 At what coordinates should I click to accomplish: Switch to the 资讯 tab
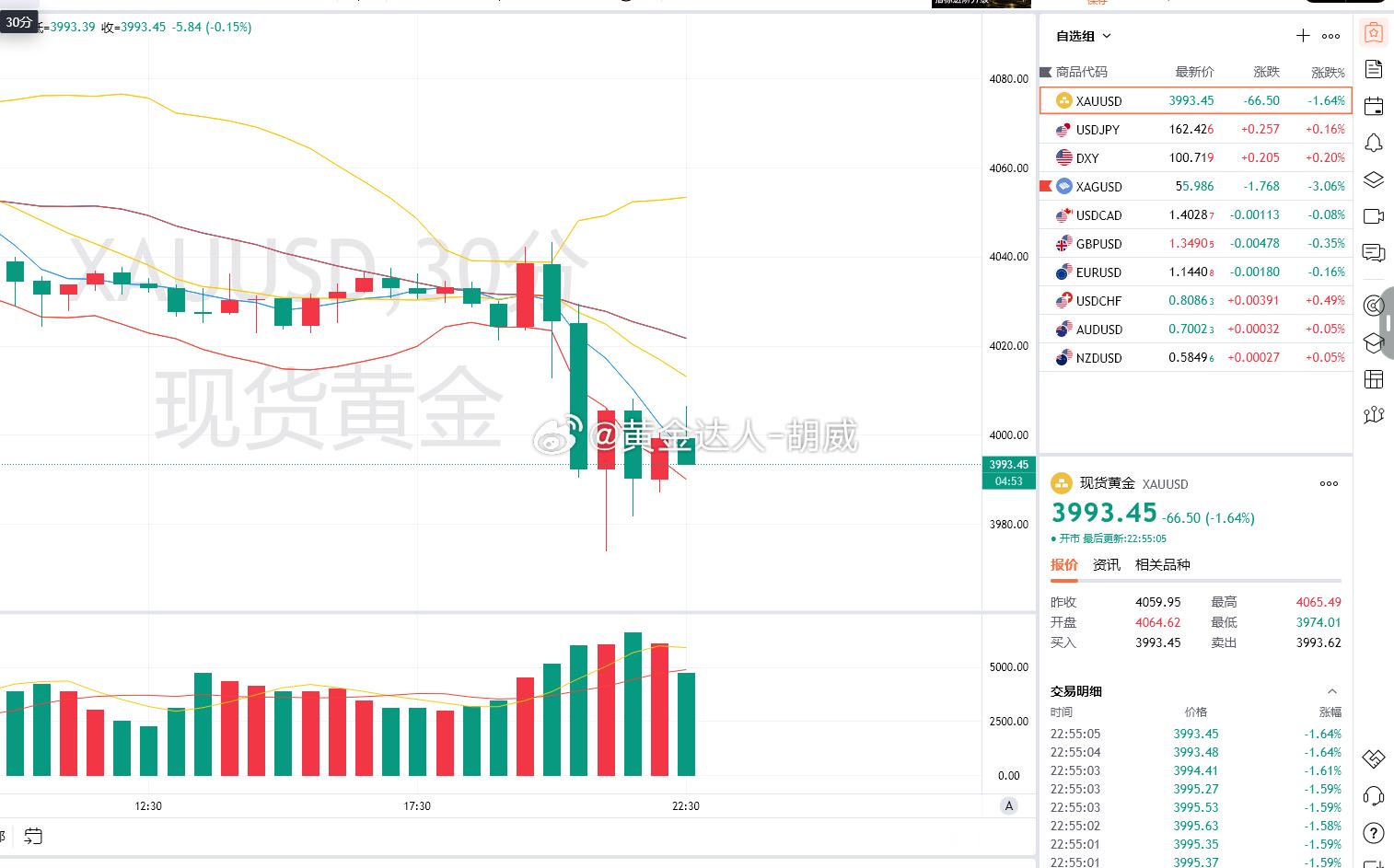(1106, 565)
